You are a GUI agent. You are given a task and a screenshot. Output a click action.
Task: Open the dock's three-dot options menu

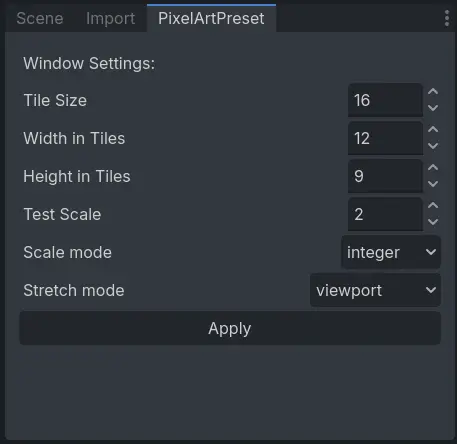[447, 18]
